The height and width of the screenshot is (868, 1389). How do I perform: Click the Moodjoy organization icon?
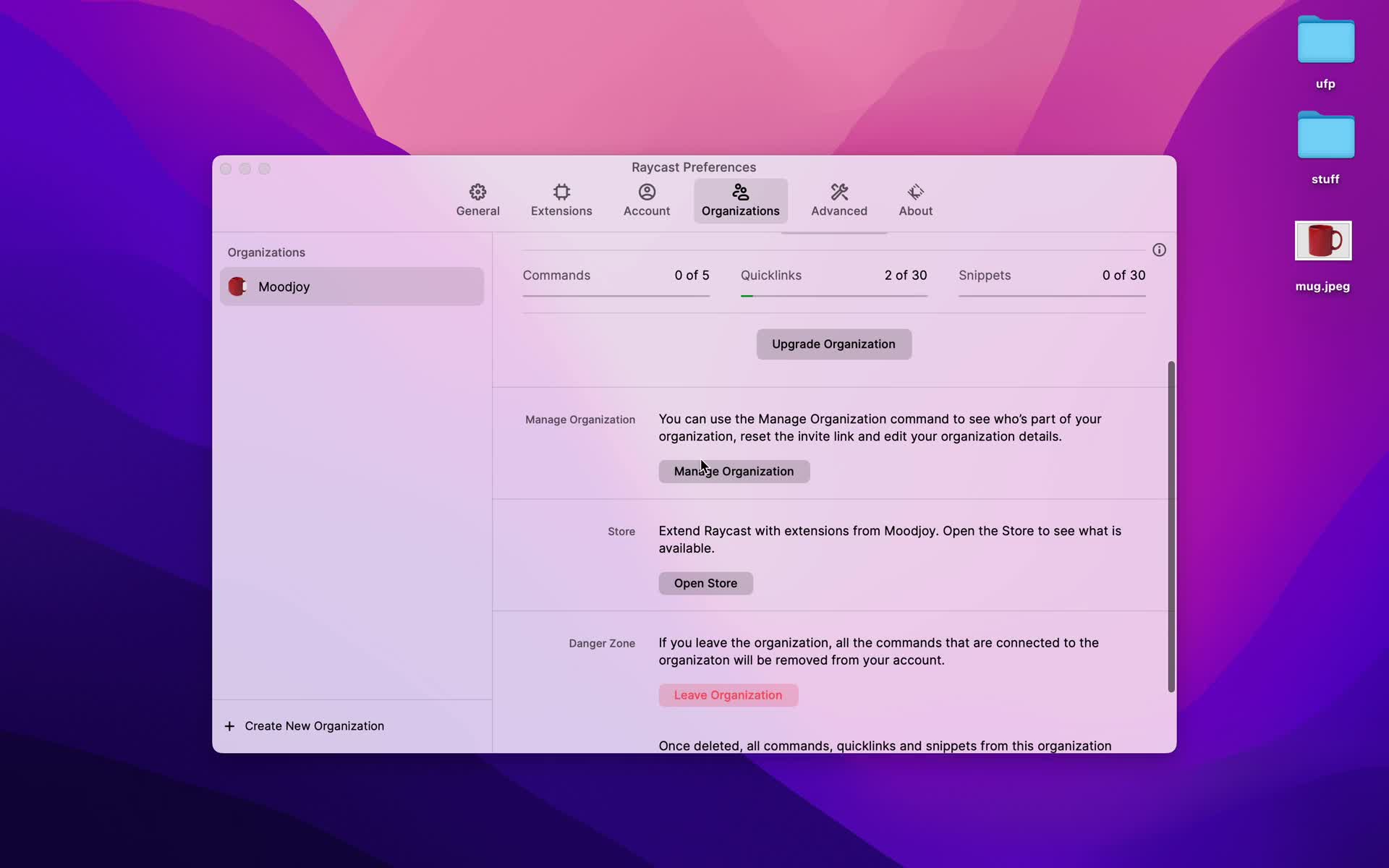(x=237, y=286)
